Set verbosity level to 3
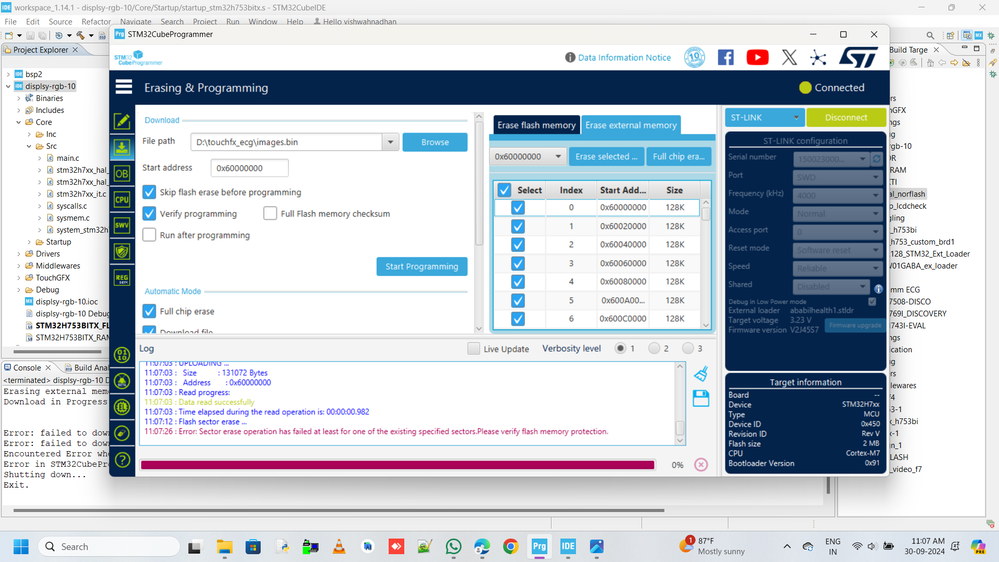This screenshot has height=562, width=999. 687,349
